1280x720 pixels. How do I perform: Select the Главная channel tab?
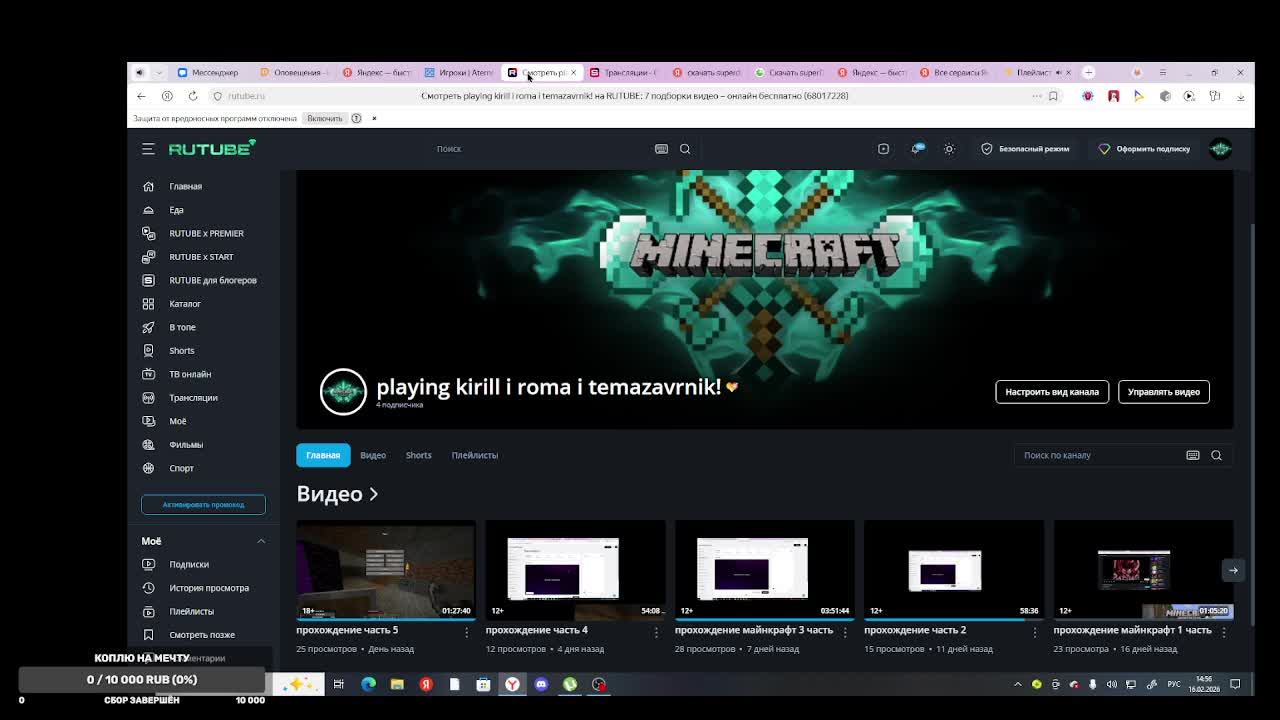323,455
